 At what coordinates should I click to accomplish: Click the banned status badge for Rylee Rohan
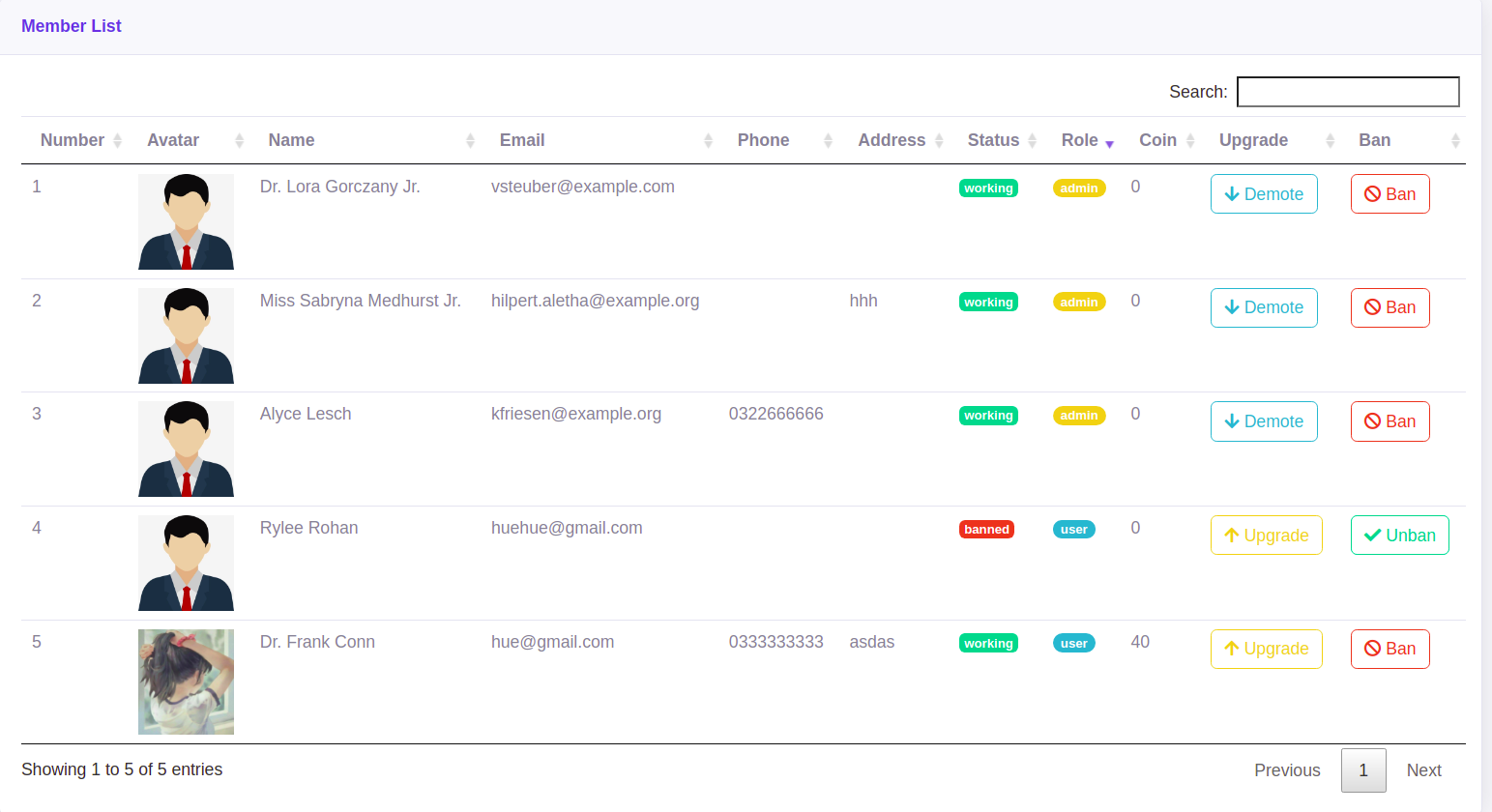[986, 530]
